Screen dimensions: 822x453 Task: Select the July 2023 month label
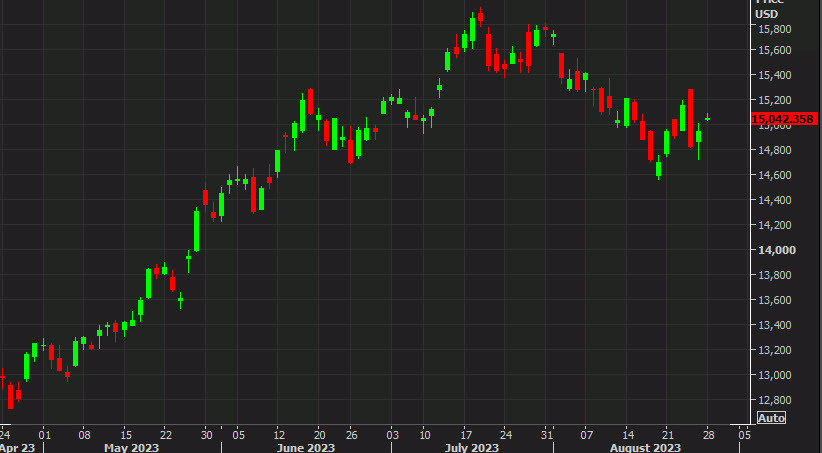(x=471, y=447)
